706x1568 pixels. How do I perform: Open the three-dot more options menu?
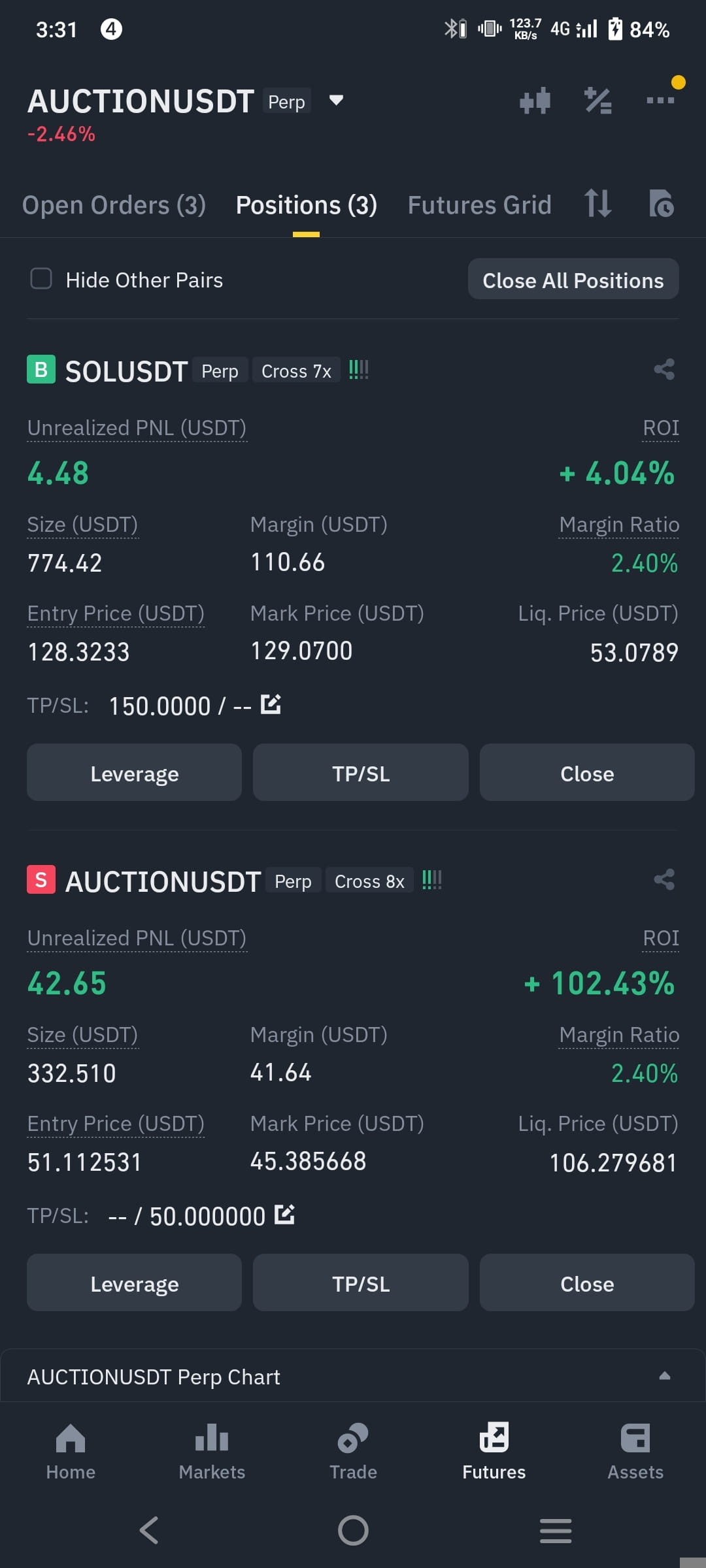pyautogui.click(x=660, y=100)
